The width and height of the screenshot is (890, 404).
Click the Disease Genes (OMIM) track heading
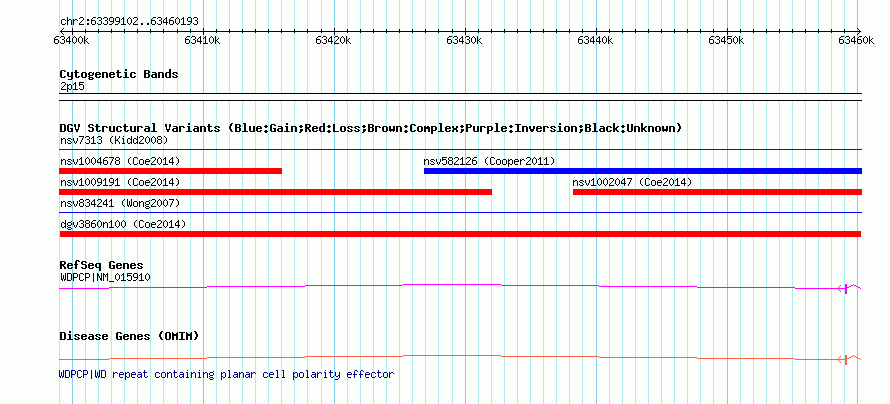pyautogui.click(x=129, y=336)
